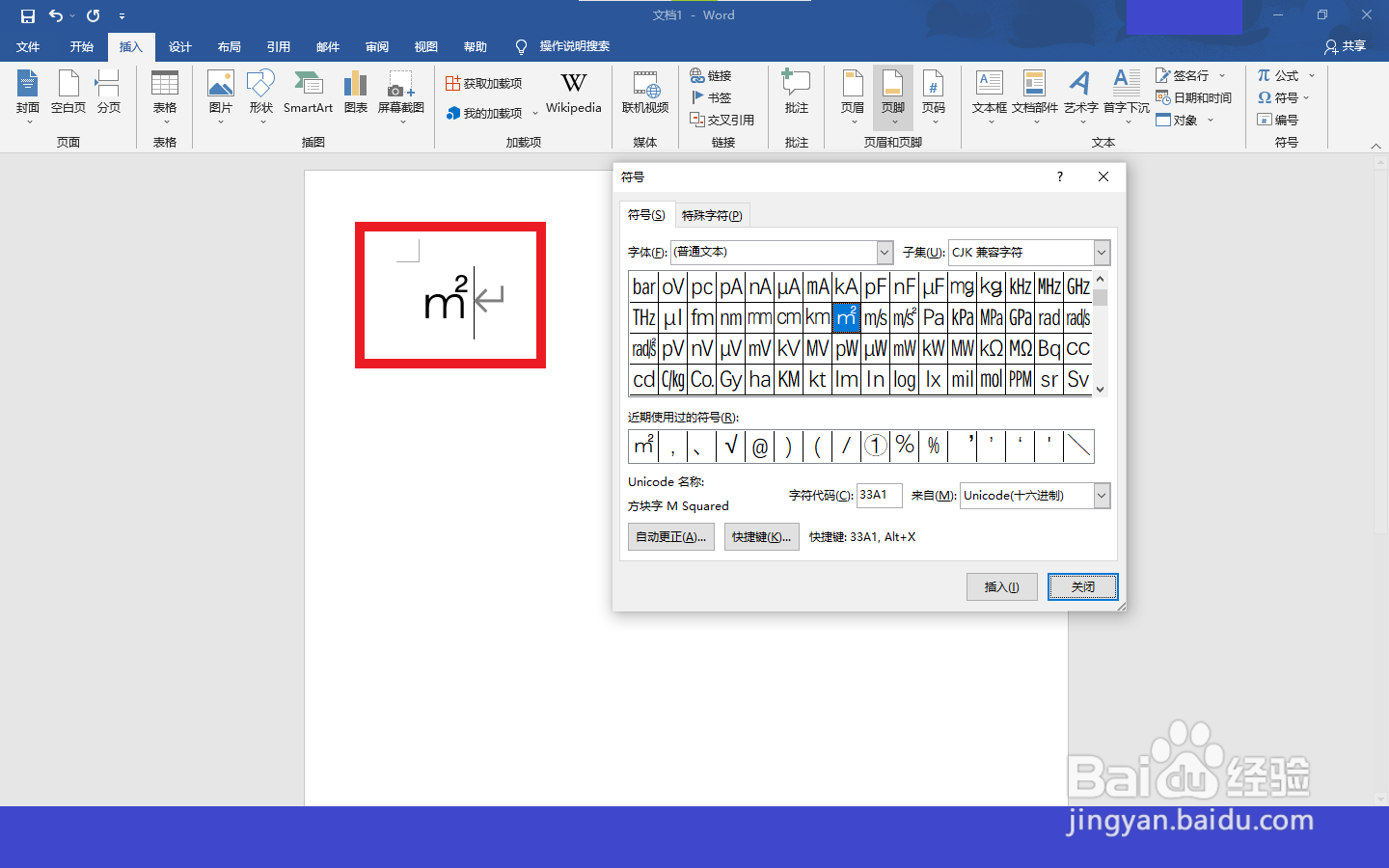Switch to the Layout (布局) tab
Viewport: 1389px width, 868px height.
(230, 46)
